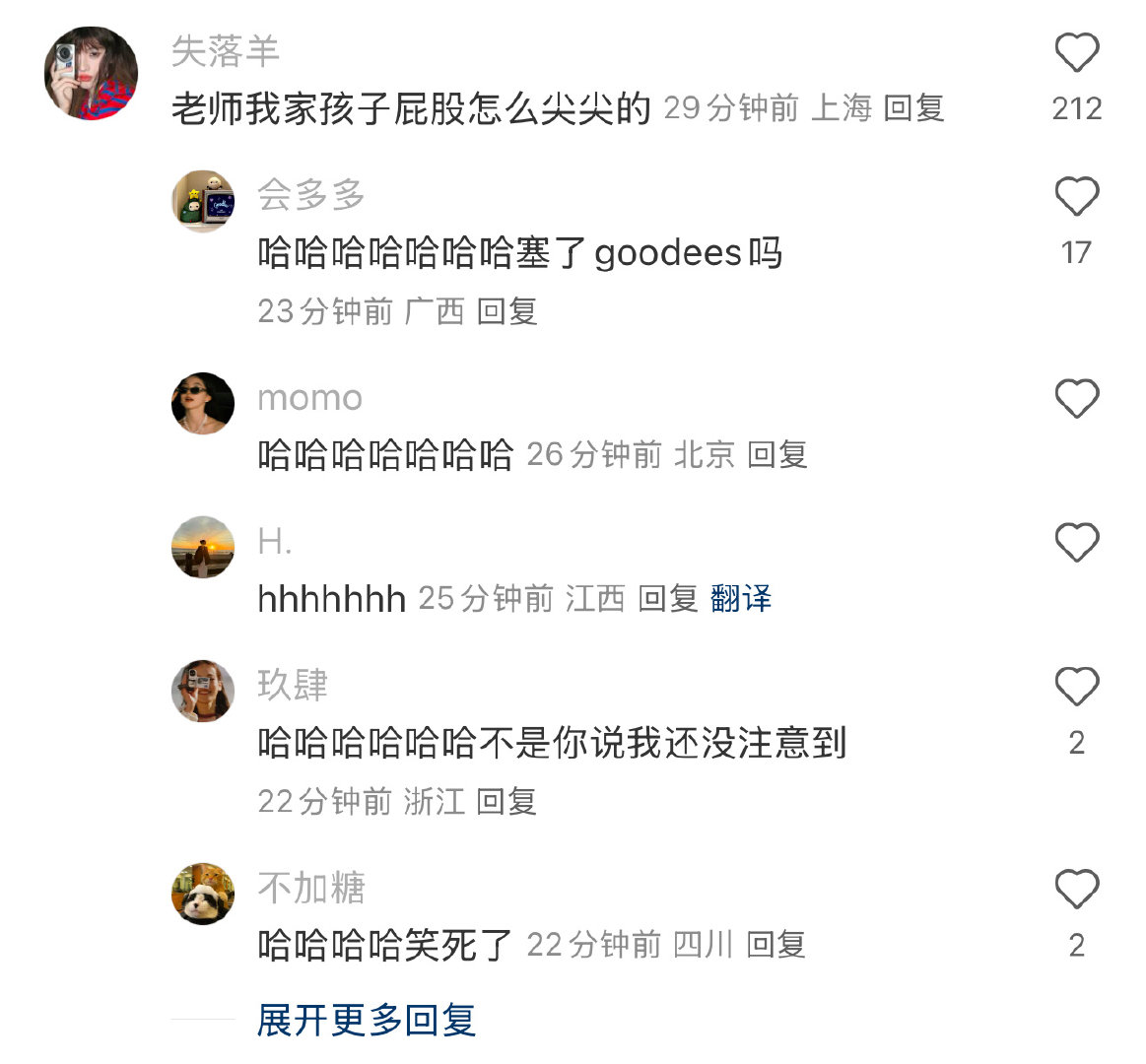View momo's avatar with sunglasses
This screenshot has width=1146, height=1064.
coord(202,403)
